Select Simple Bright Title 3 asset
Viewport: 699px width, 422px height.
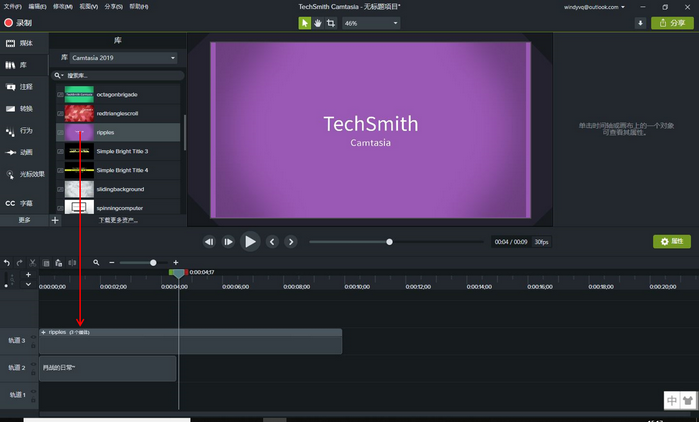(118, 152)
